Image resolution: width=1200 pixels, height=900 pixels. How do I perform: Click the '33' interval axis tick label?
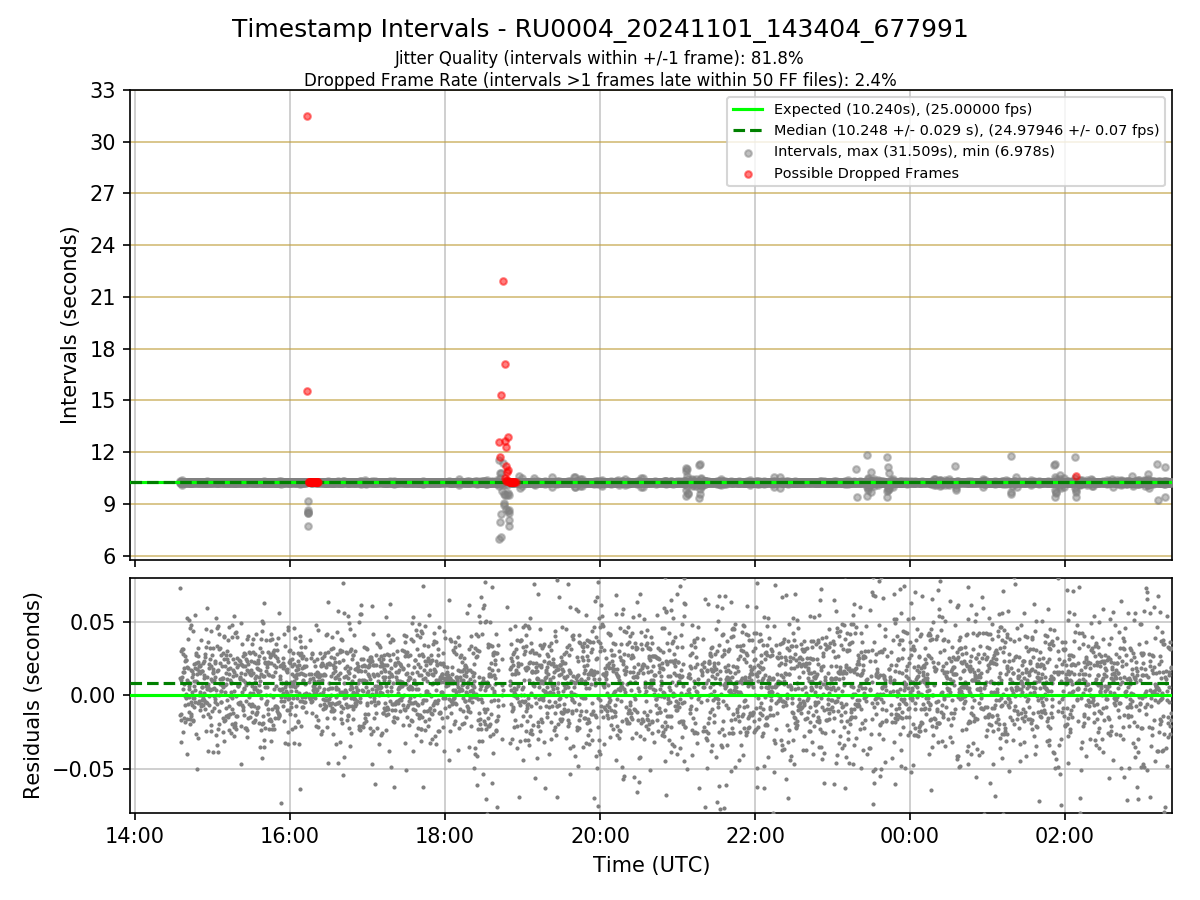[x=105, y=91]
